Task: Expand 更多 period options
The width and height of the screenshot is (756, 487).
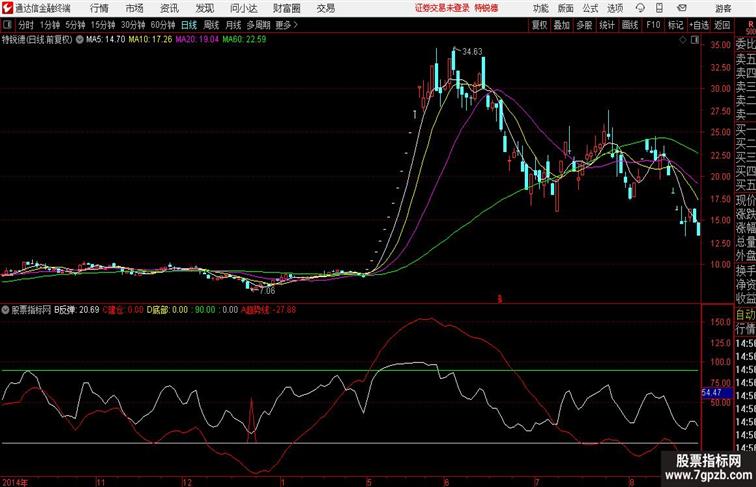Action: coord(286,25)
